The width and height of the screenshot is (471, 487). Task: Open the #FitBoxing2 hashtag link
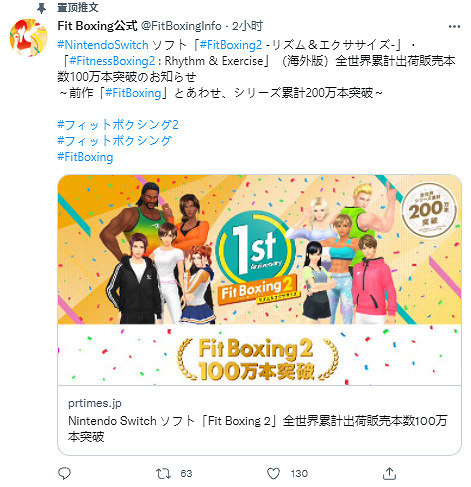point(231,45)
